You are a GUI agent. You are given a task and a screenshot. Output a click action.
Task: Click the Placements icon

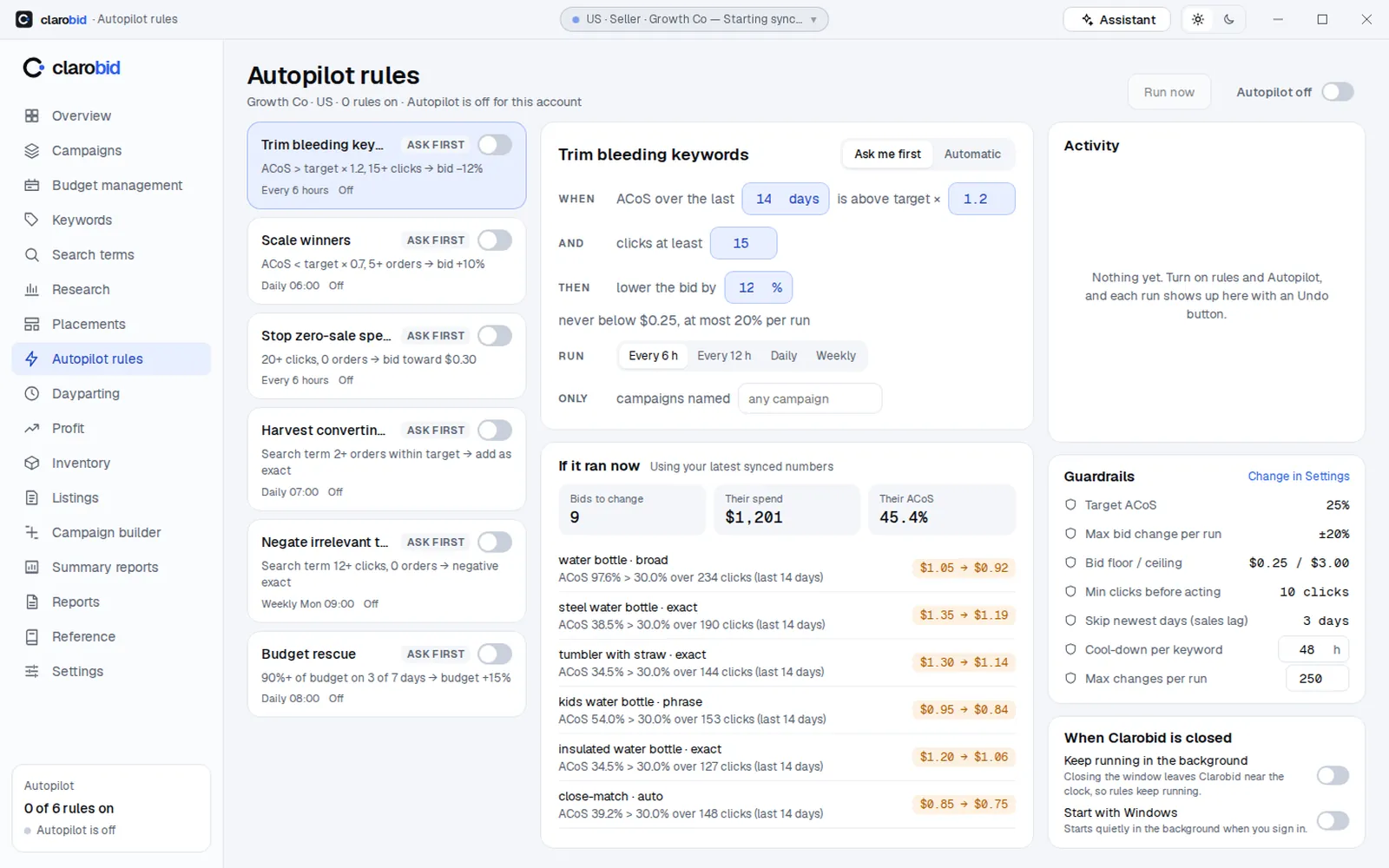32,324
